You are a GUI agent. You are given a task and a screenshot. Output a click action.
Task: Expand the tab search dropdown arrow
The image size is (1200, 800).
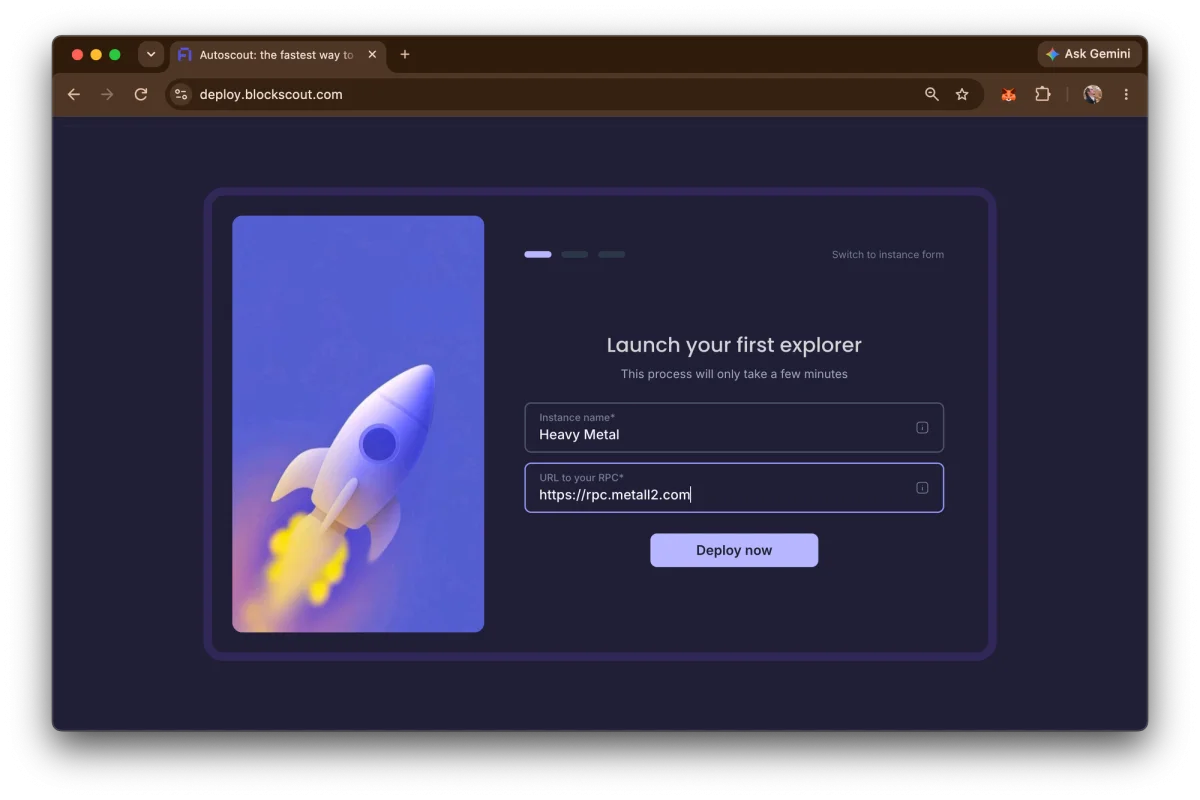tap(151, 54)
